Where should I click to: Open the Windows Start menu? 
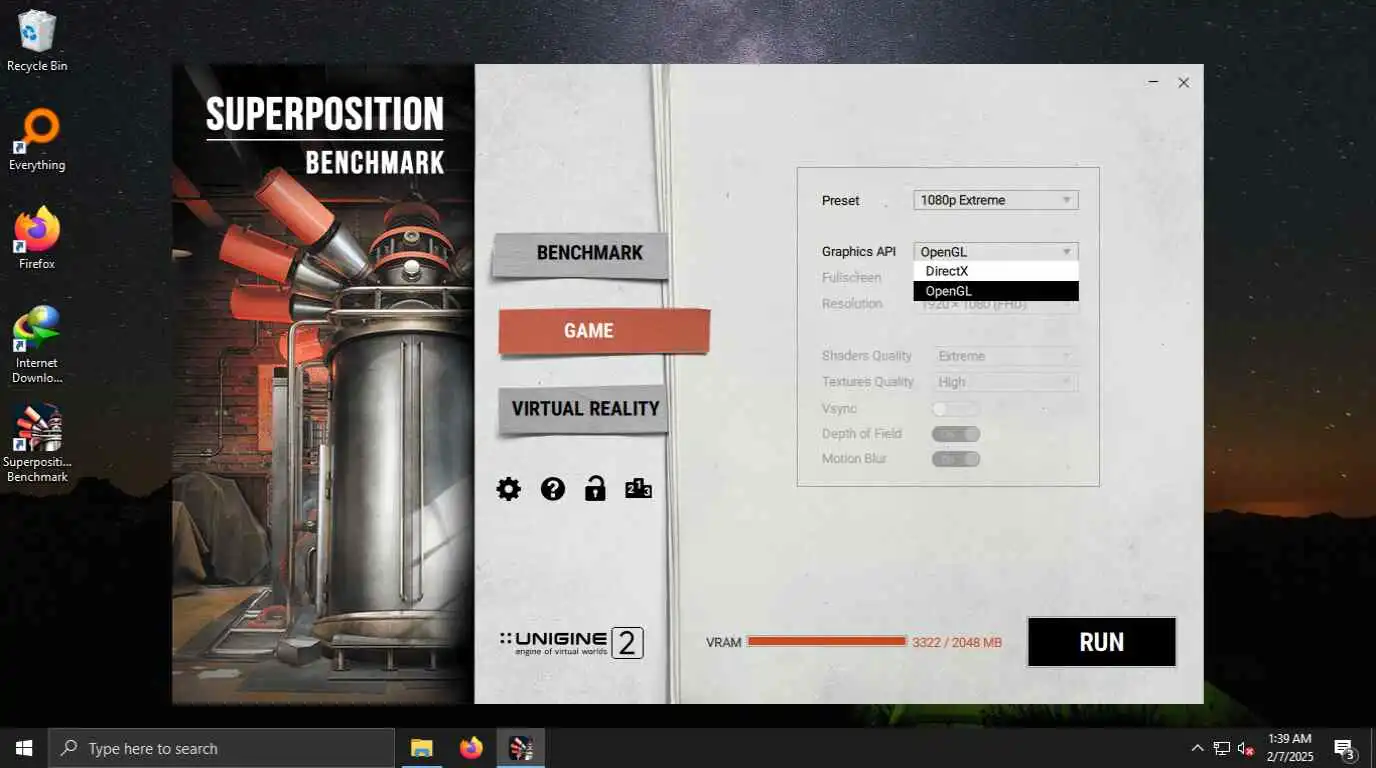tap(24, 748)
